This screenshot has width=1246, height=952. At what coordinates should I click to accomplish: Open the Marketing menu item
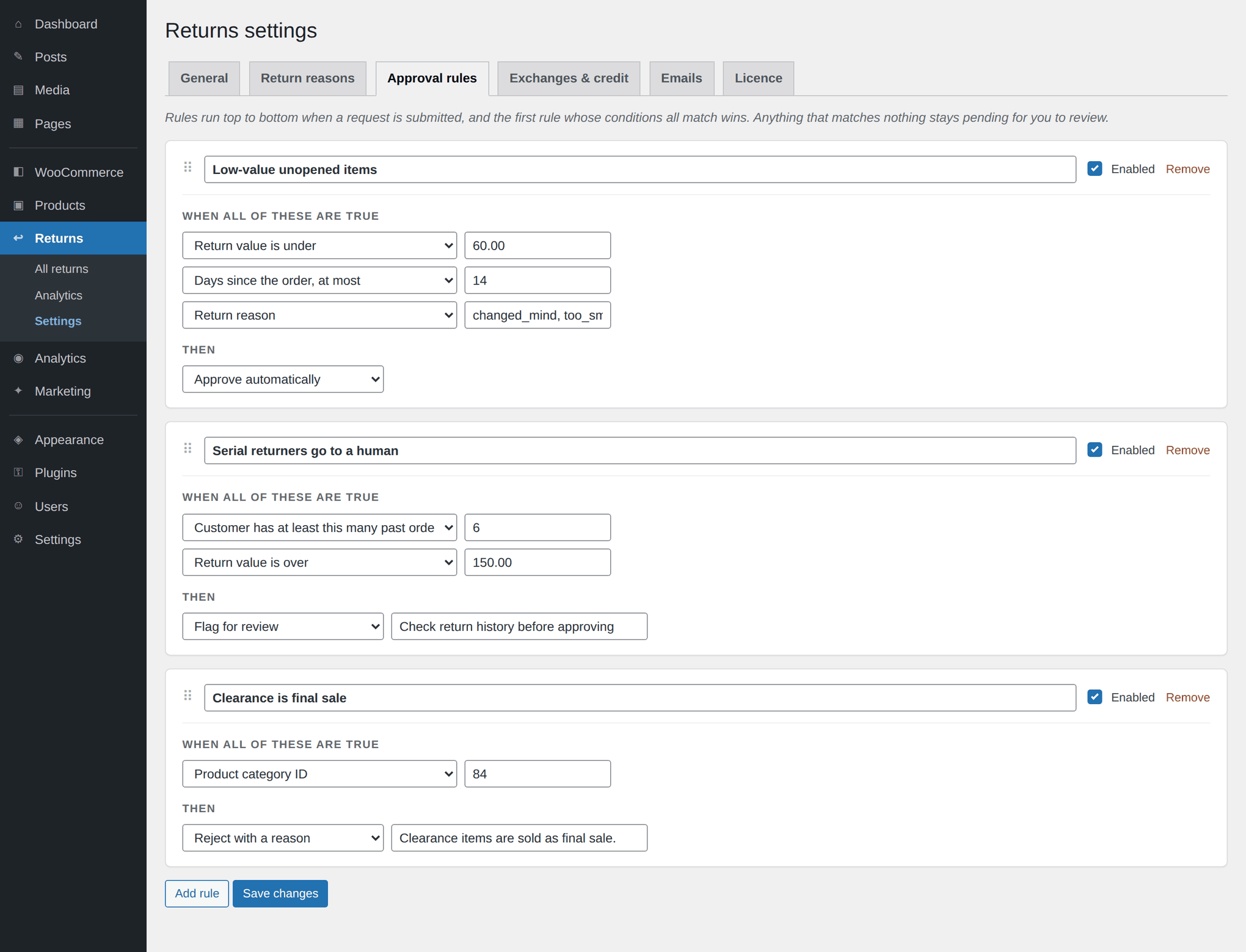(x=73, y=391)
